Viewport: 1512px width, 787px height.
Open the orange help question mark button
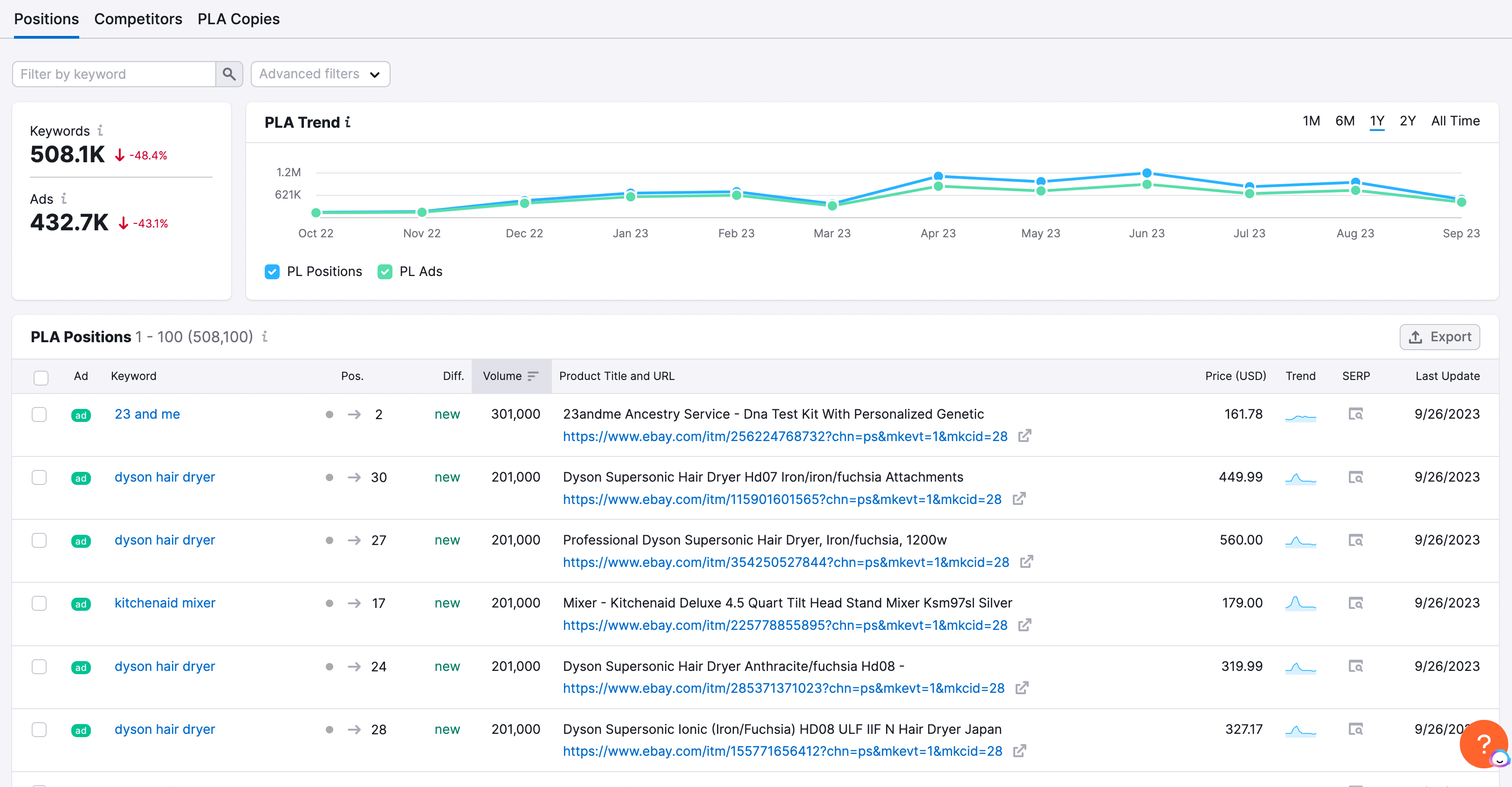[x=1484, y=744]
